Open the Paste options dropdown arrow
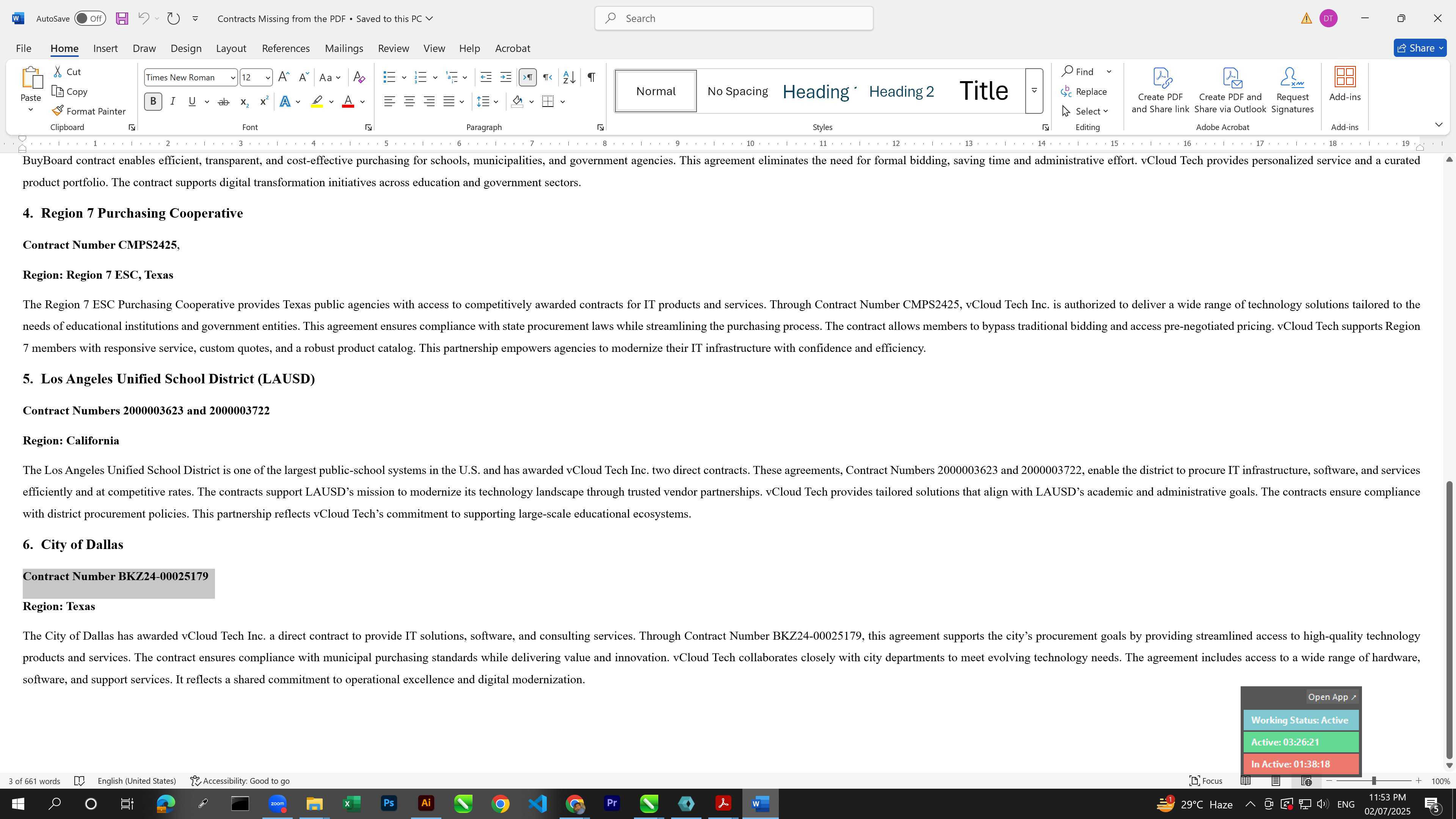Screen dimensions: 1456x819 30,109
